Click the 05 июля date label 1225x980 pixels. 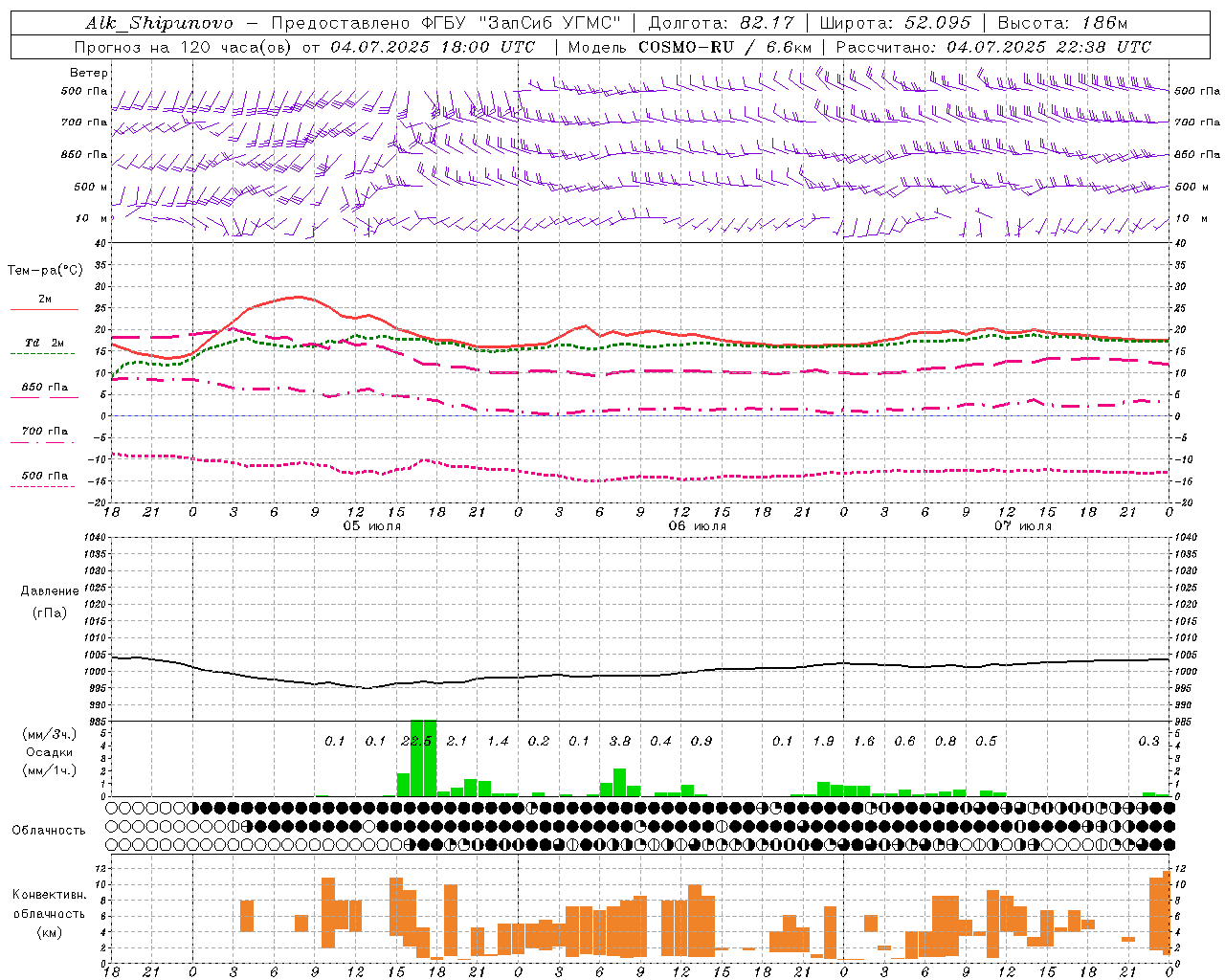(372, 526)
